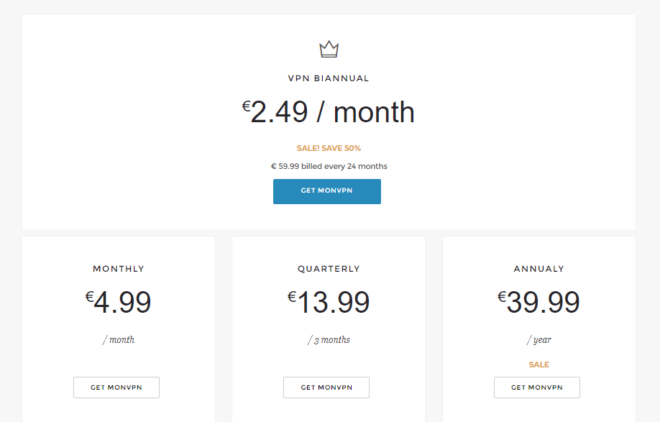Click the euro symbol beside 2.49
This screenshot has height=422, width=660.
tap(246, 106)
